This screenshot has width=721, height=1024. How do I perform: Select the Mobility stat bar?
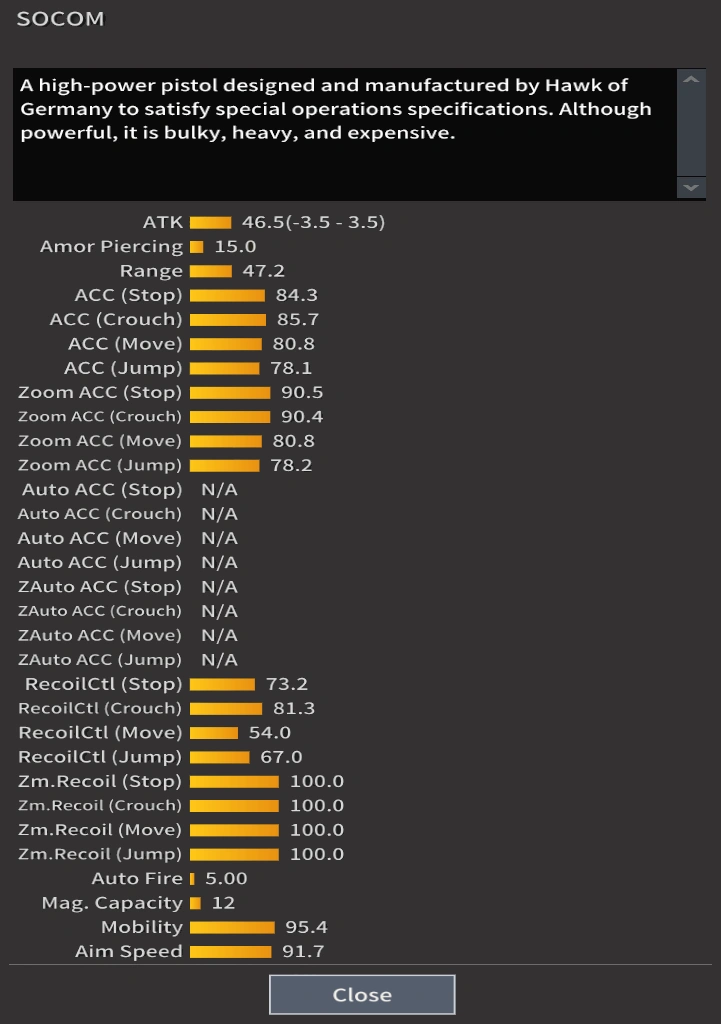232,928
